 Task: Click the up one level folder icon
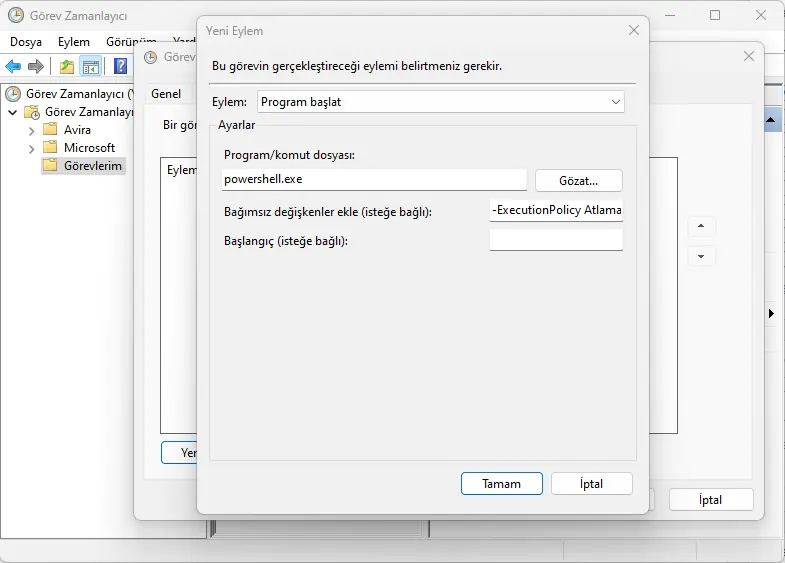[x=66, y=67]
